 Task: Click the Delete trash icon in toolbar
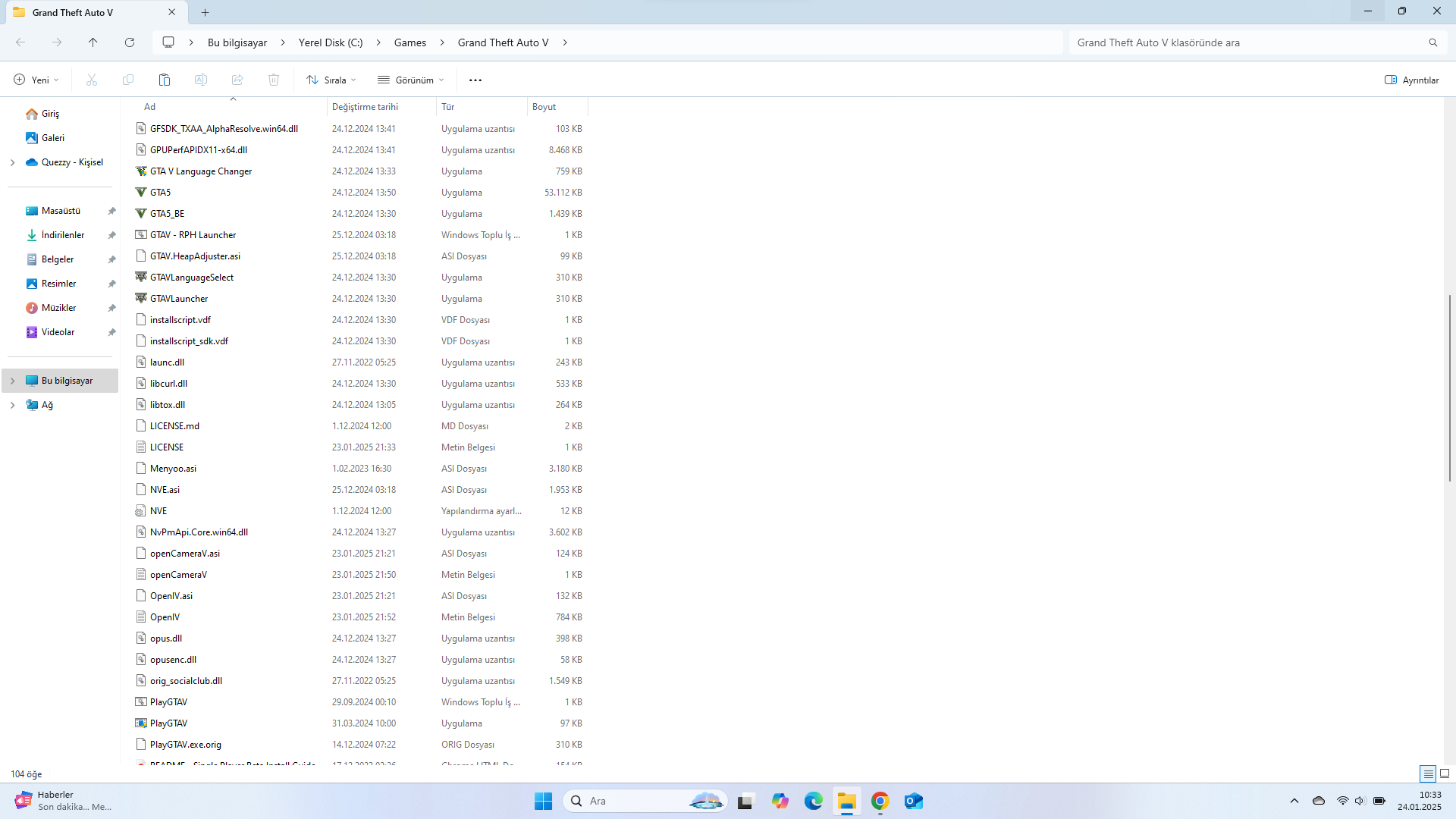274,80
